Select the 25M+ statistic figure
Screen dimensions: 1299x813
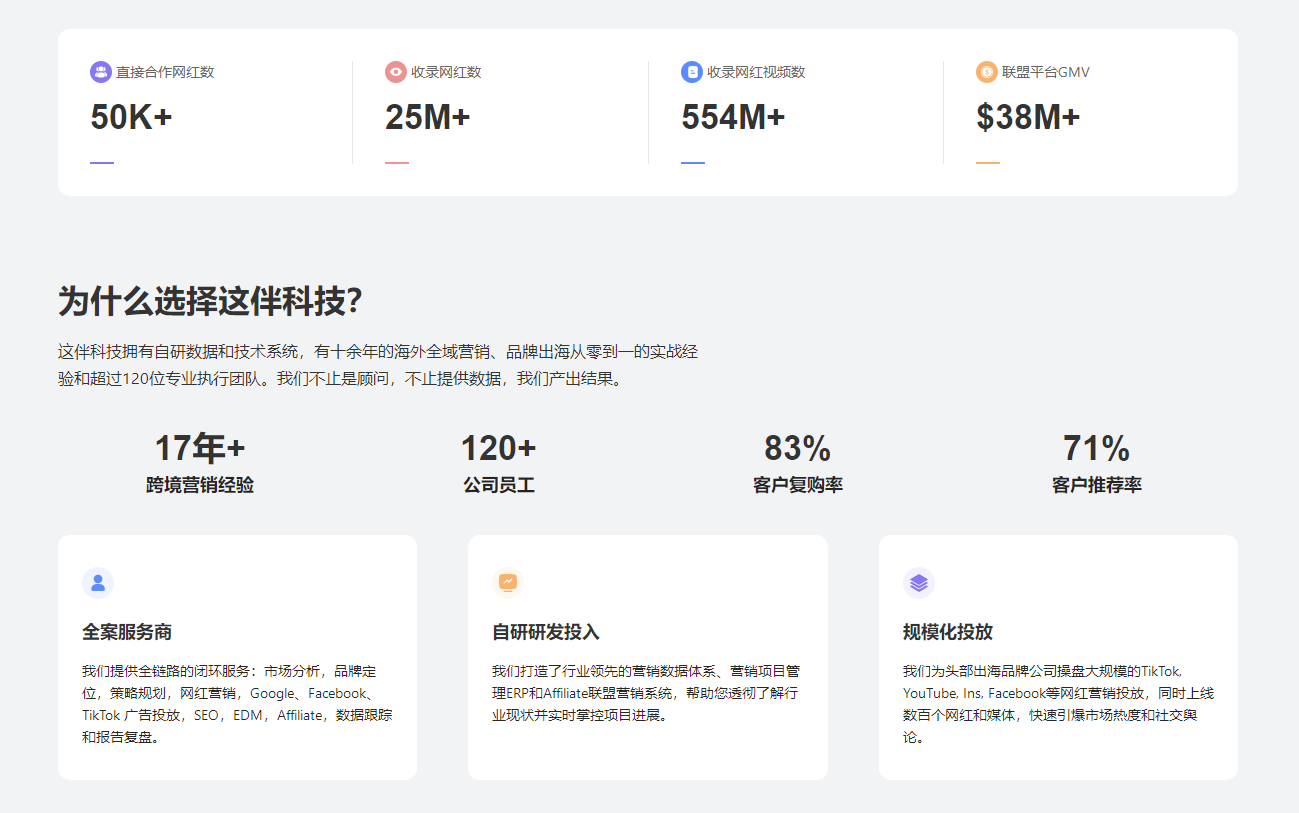tap(427, 118)
